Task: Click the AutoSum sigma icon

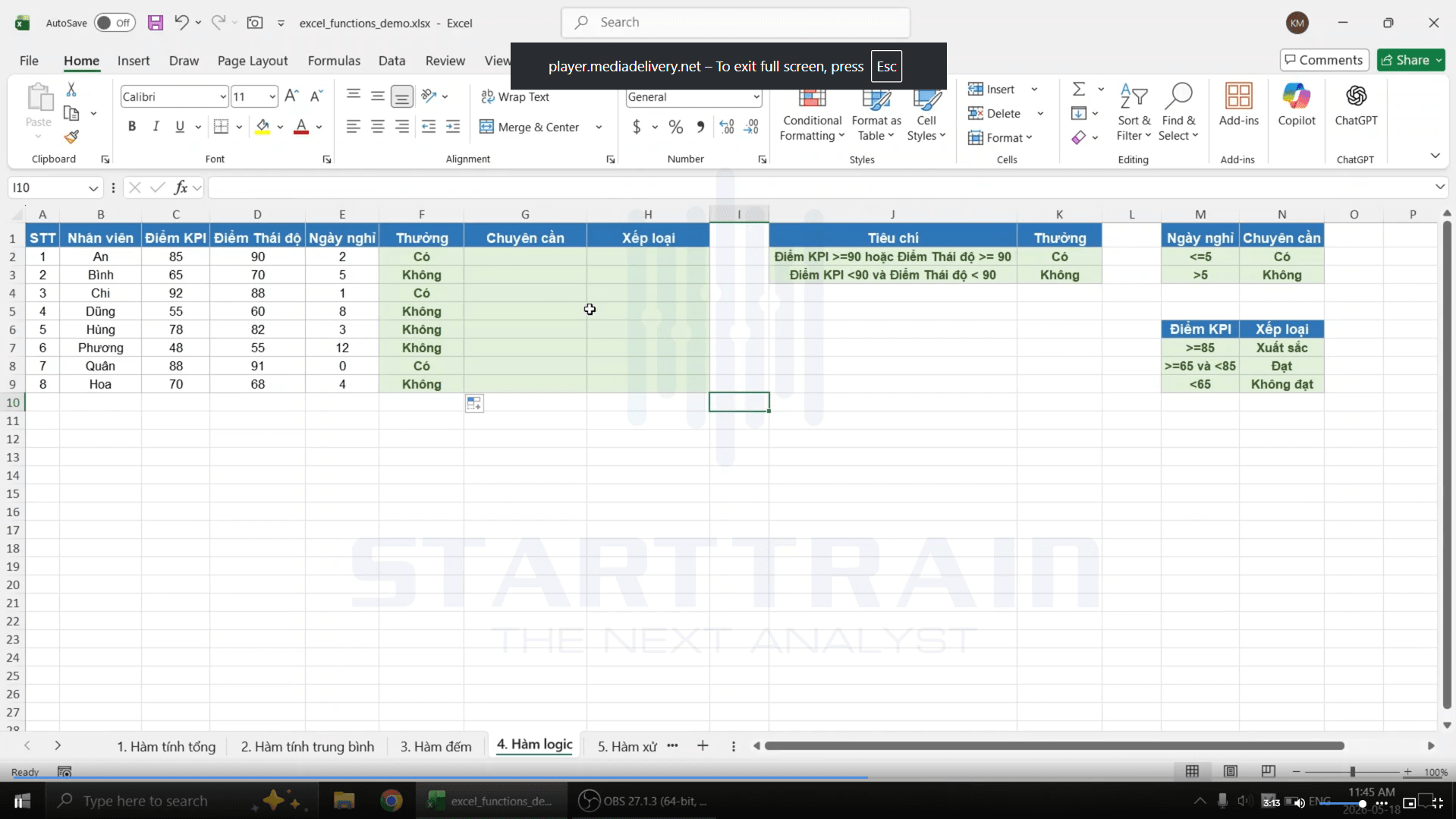Action: coord(1079,90)
